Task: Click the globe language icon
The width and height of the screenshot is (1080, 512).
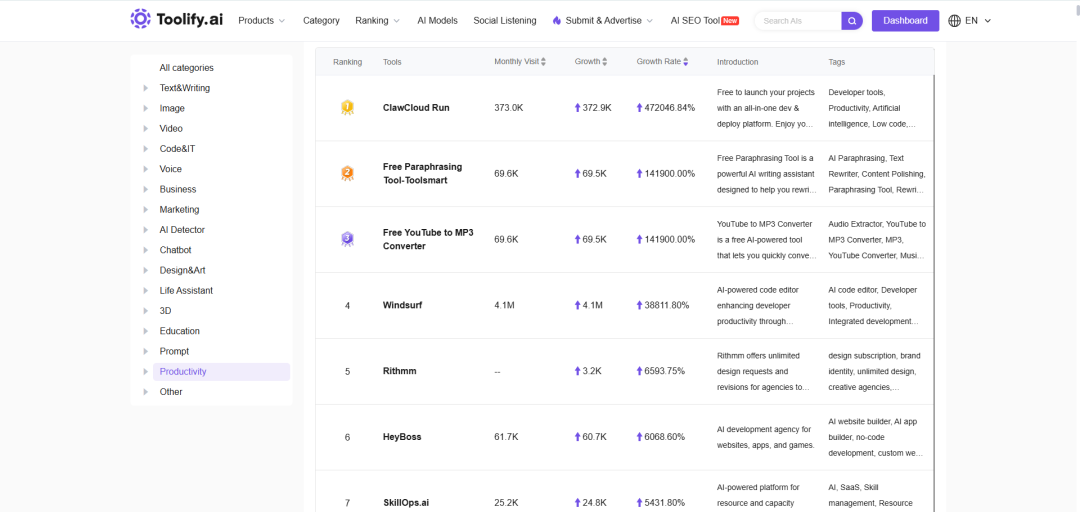Action: coord(955,21)
